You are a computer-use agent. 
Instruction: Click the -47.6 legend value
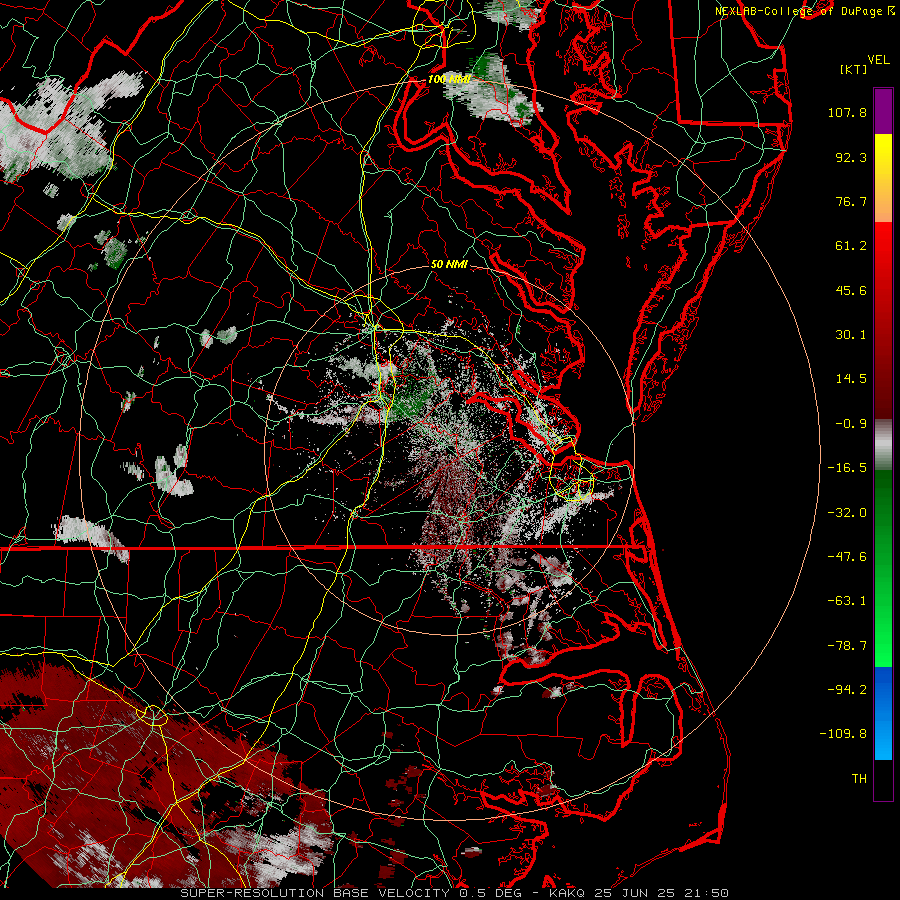click(x=847, y=557)
